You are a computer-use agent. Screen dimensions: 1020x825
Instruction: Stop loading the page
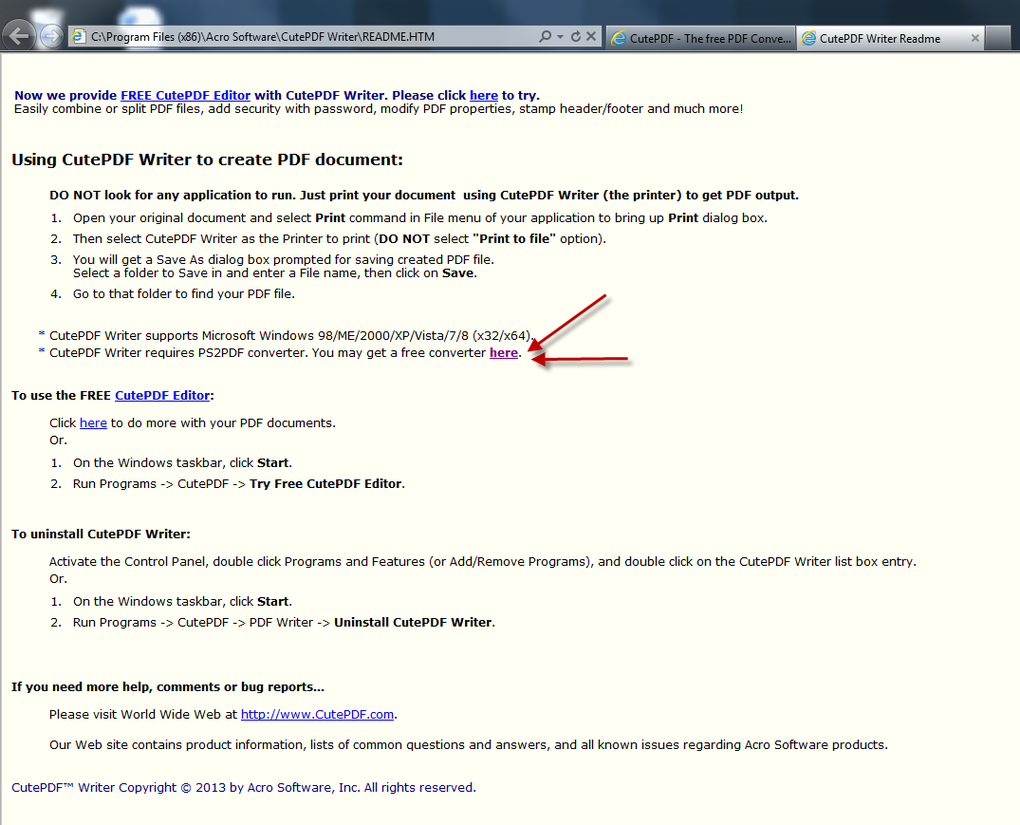pyautogui.click(x=590, y=35)
